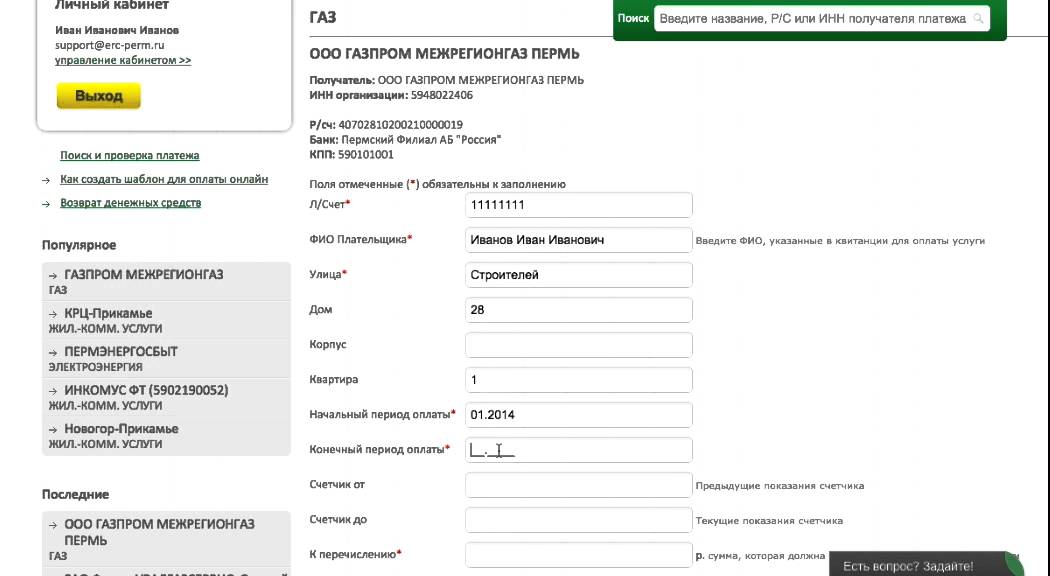Click the arrow icon beside ИНКОМУС ФТ

[53, 391]
